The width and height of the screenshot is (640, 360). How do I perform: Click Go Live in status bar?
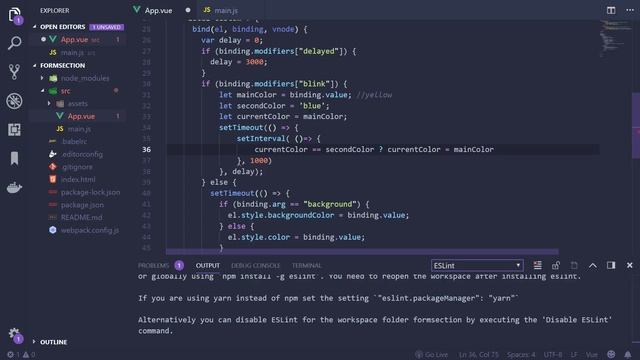431,355
